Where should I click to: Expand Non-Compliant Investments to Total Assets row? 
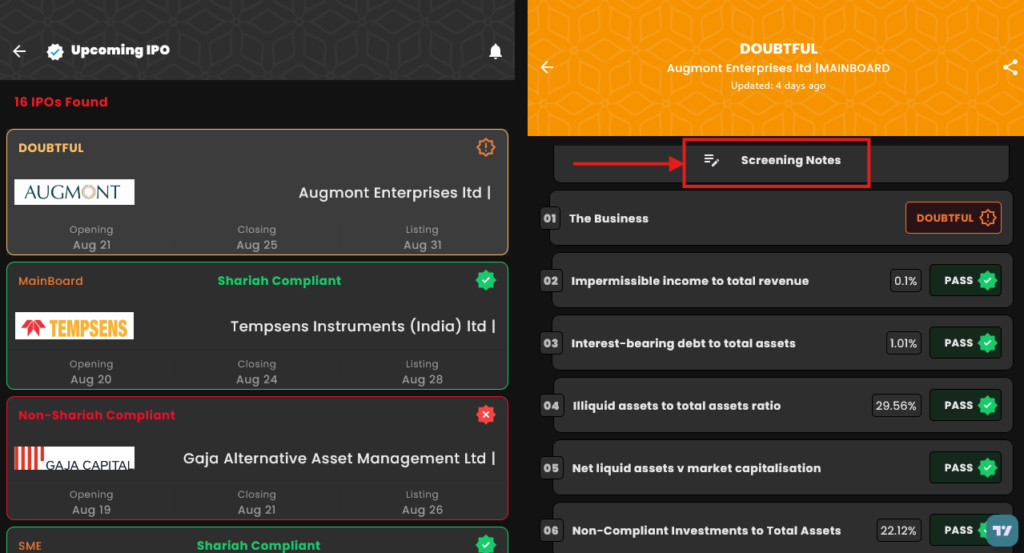tap(781, 529)
